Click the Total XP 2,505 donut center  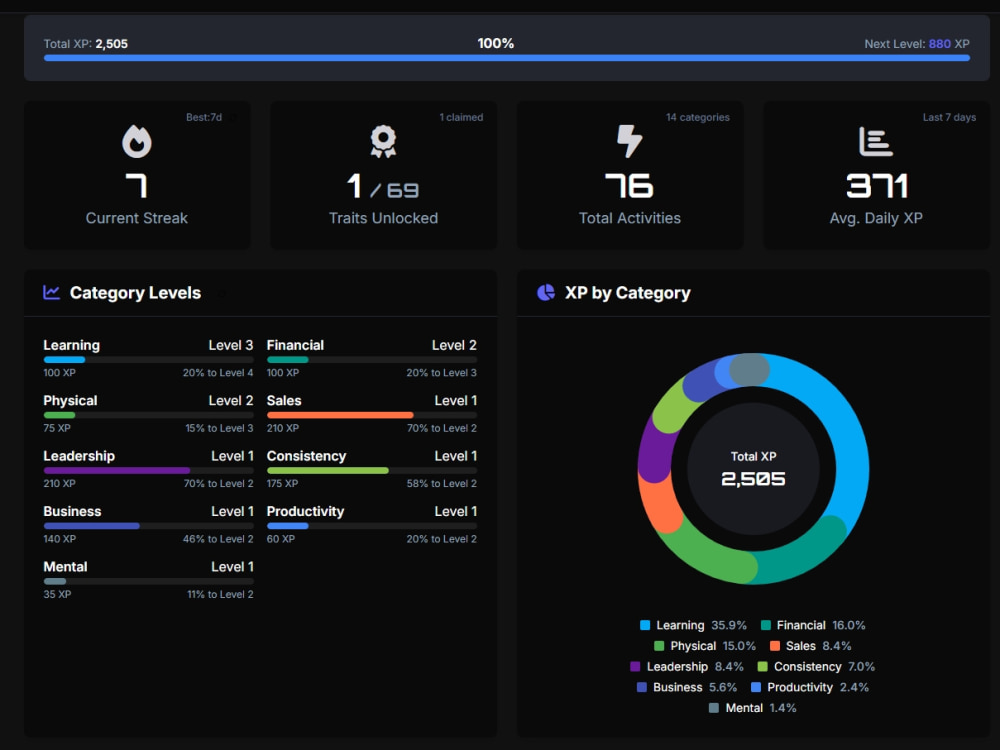point(753,469)
